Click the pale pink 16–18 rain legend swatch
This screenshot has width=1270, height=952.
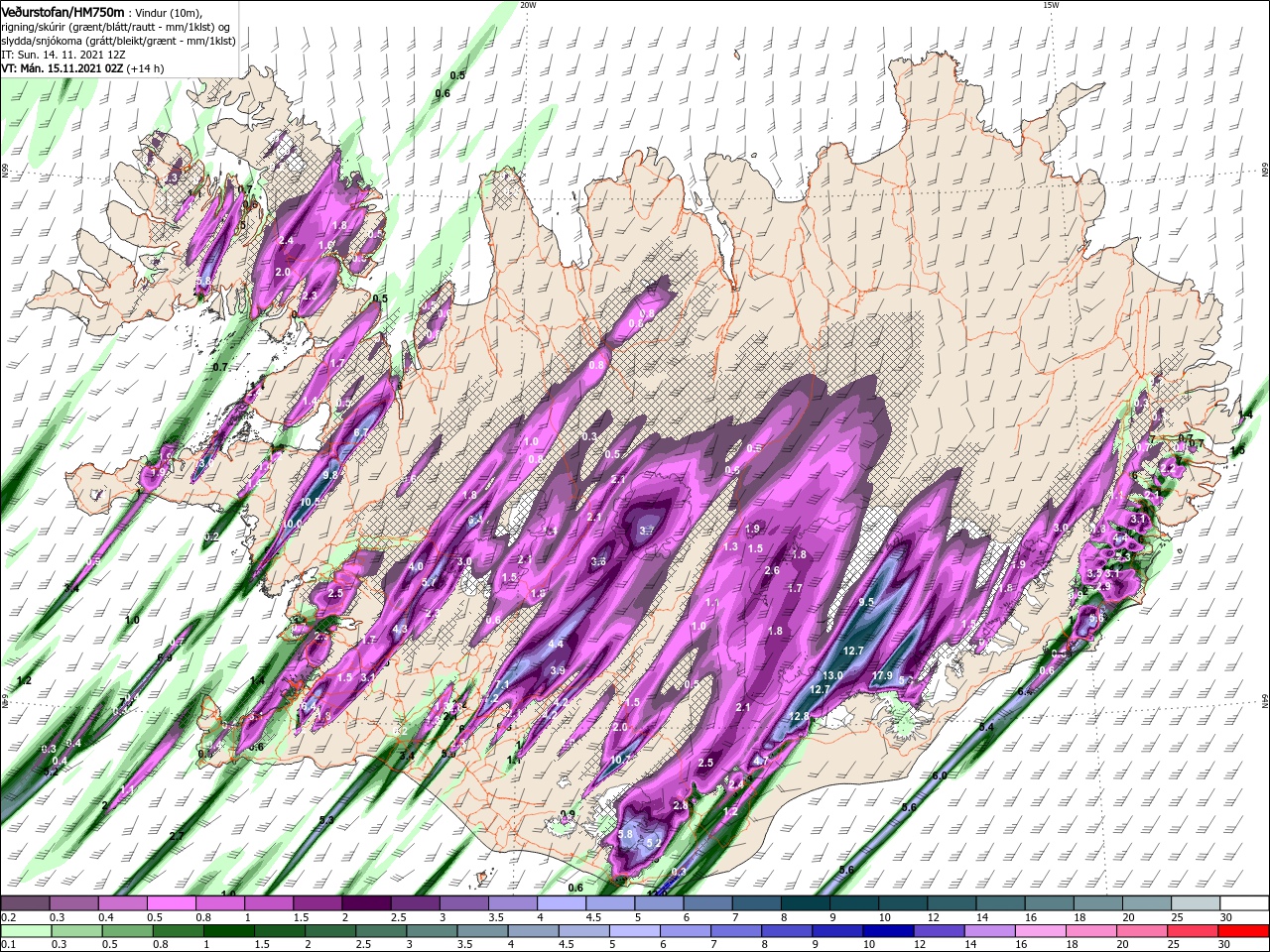click(x=1041, y=931)
